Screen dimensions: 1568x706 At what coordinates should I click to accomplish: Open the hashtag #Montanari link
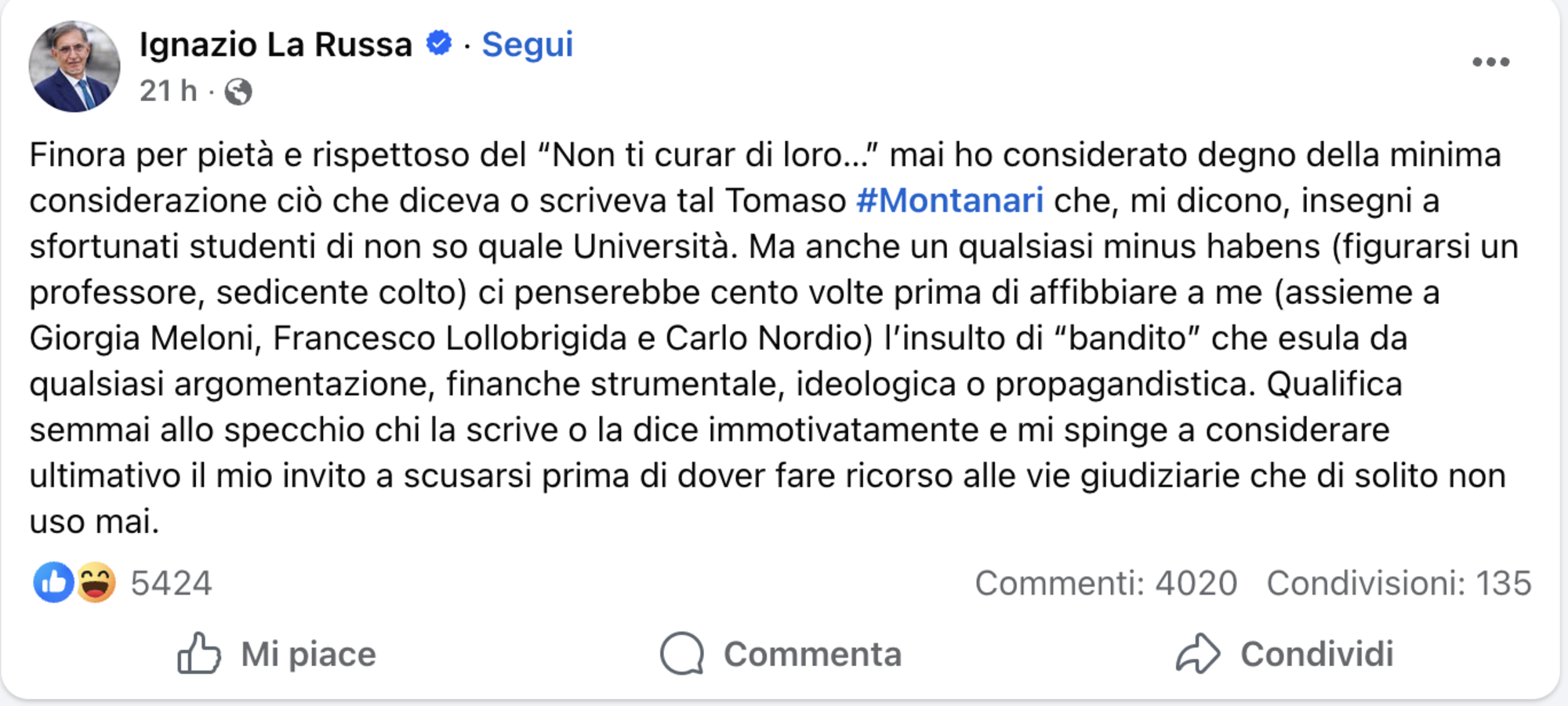949,201
